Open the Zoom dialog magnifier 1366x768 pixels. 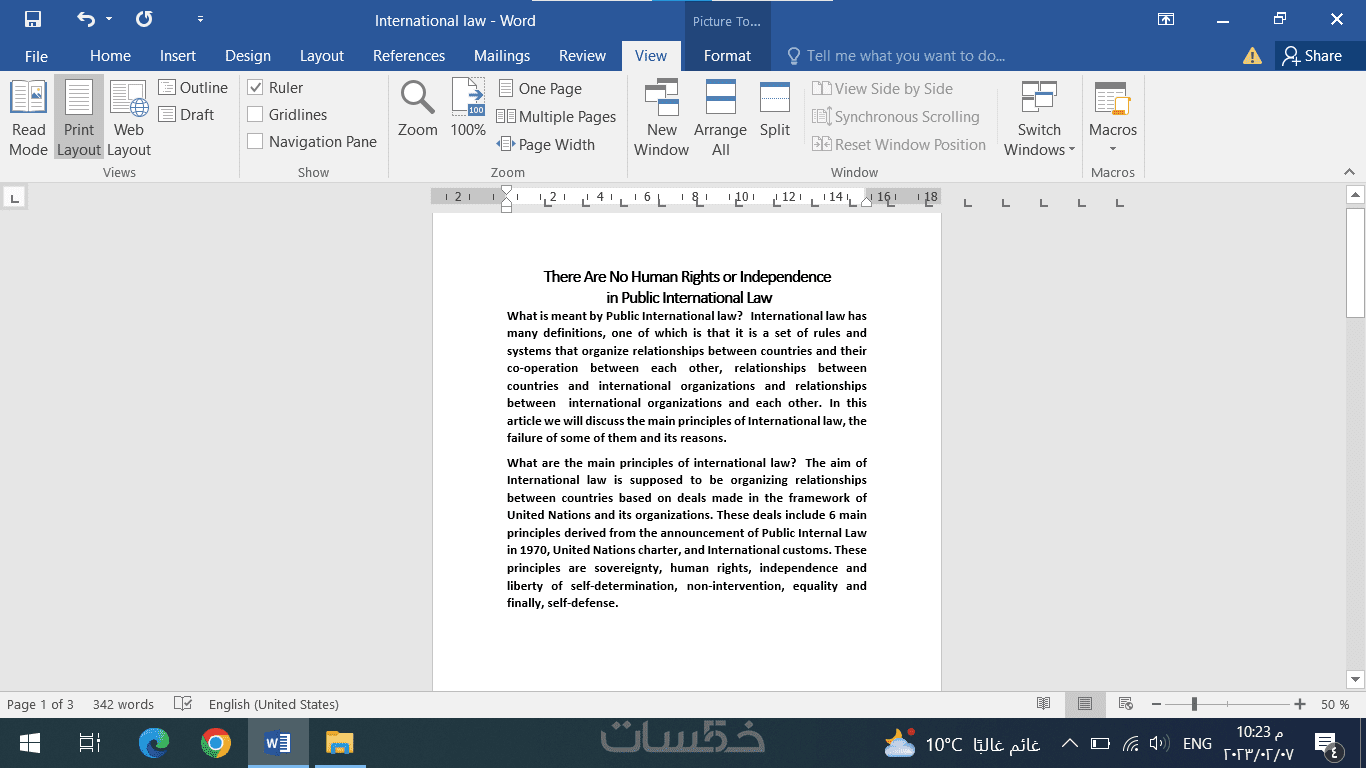click(418, 109)
